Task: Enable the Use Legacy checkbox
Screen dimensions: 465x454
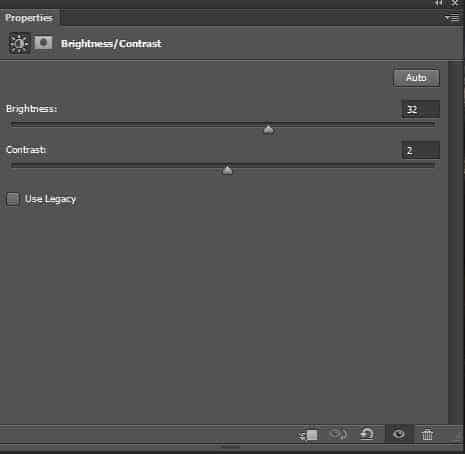Action: pos(13,199)
